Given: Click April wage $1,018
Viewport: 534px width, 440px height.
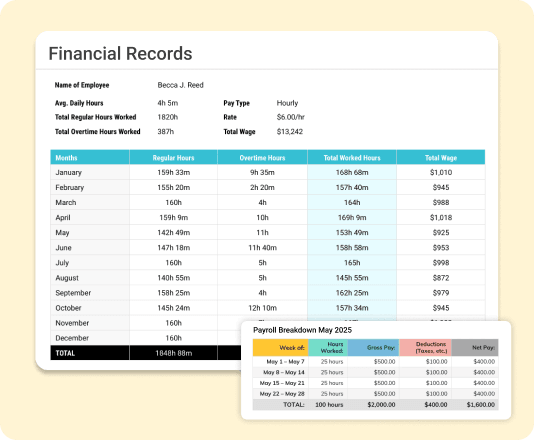Looking at the screenshot, I should [441, 217].
